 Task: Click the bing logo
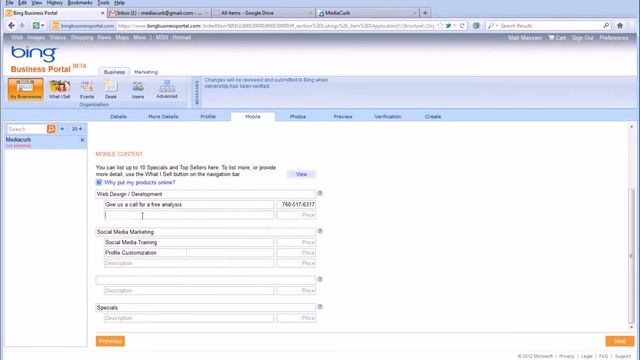coord(34,54)
